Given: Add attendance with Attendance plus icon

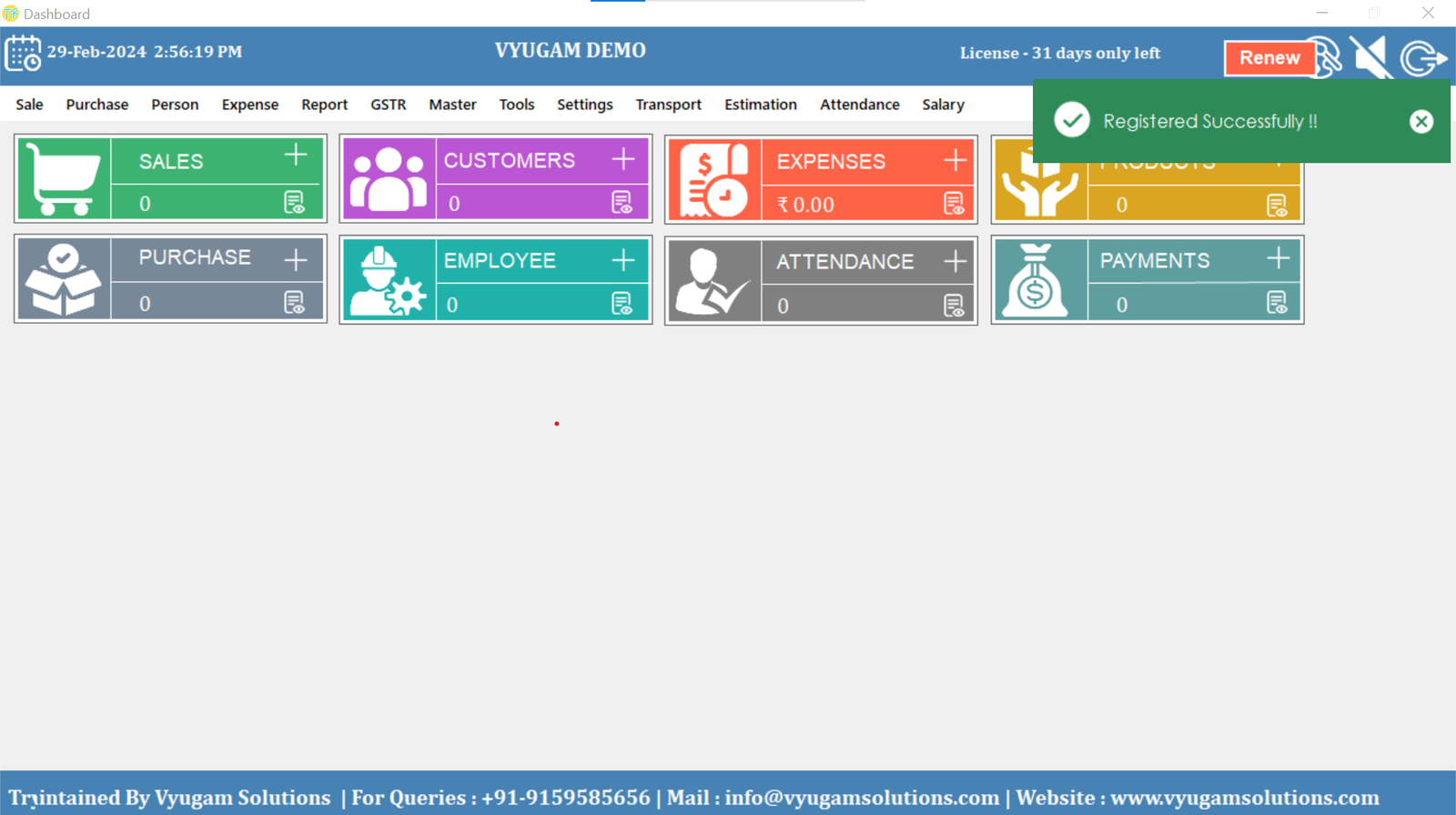Looking at the screenshot, I should tap(955, 261).
